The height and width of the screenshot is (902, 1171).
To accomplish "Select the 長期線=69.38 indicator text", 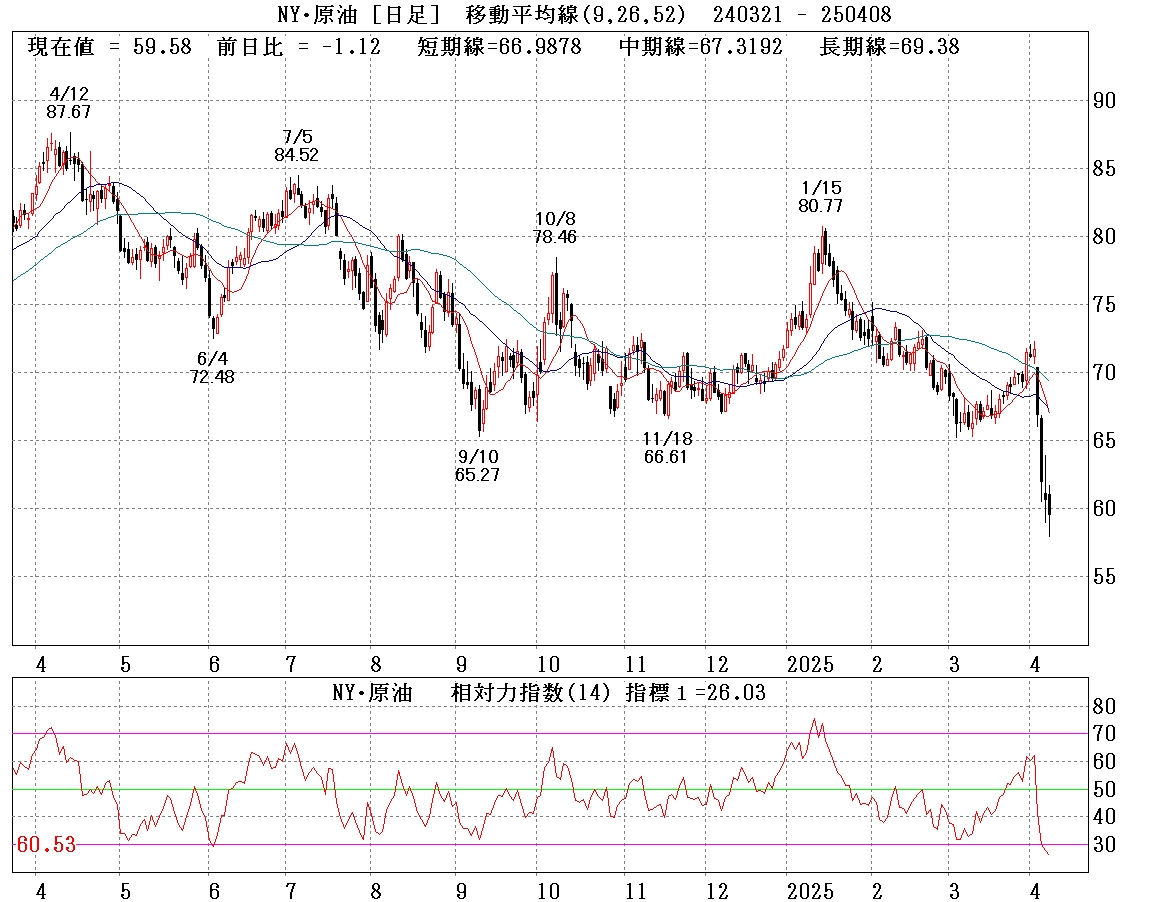I will click(x=889, y=47).
